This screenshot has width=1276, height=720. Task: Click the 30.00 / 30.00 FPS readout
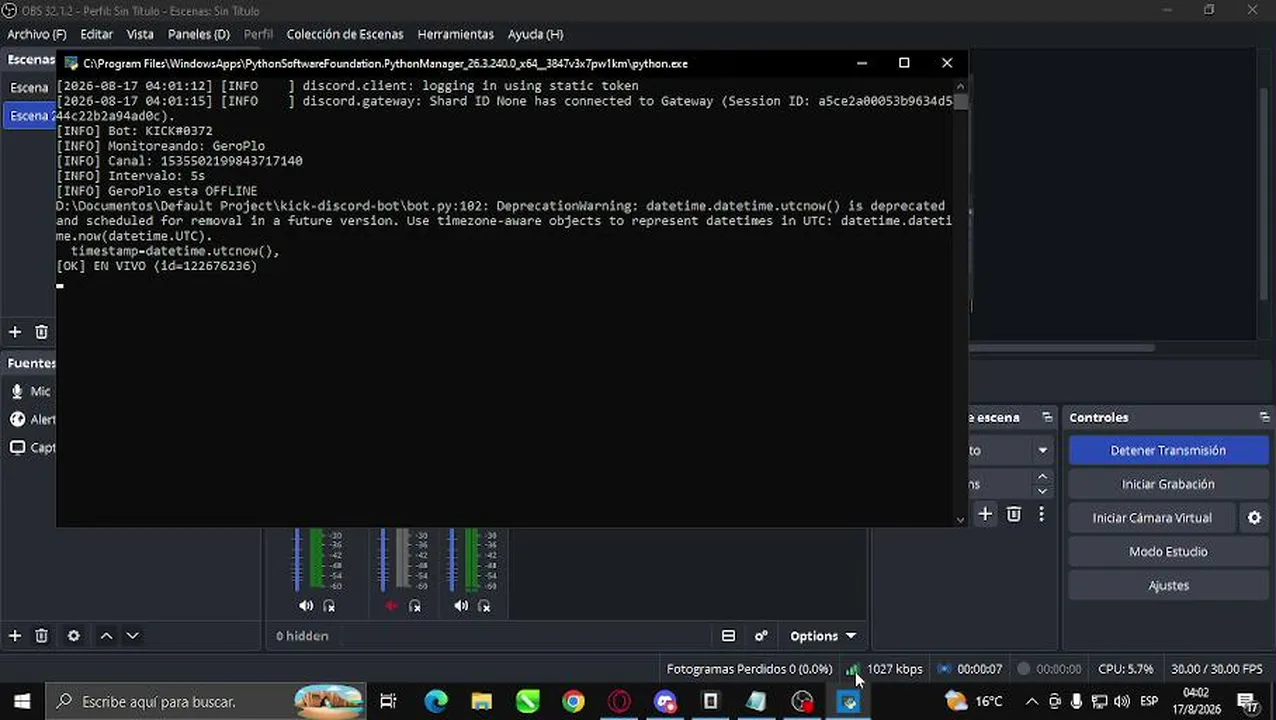1217,669
